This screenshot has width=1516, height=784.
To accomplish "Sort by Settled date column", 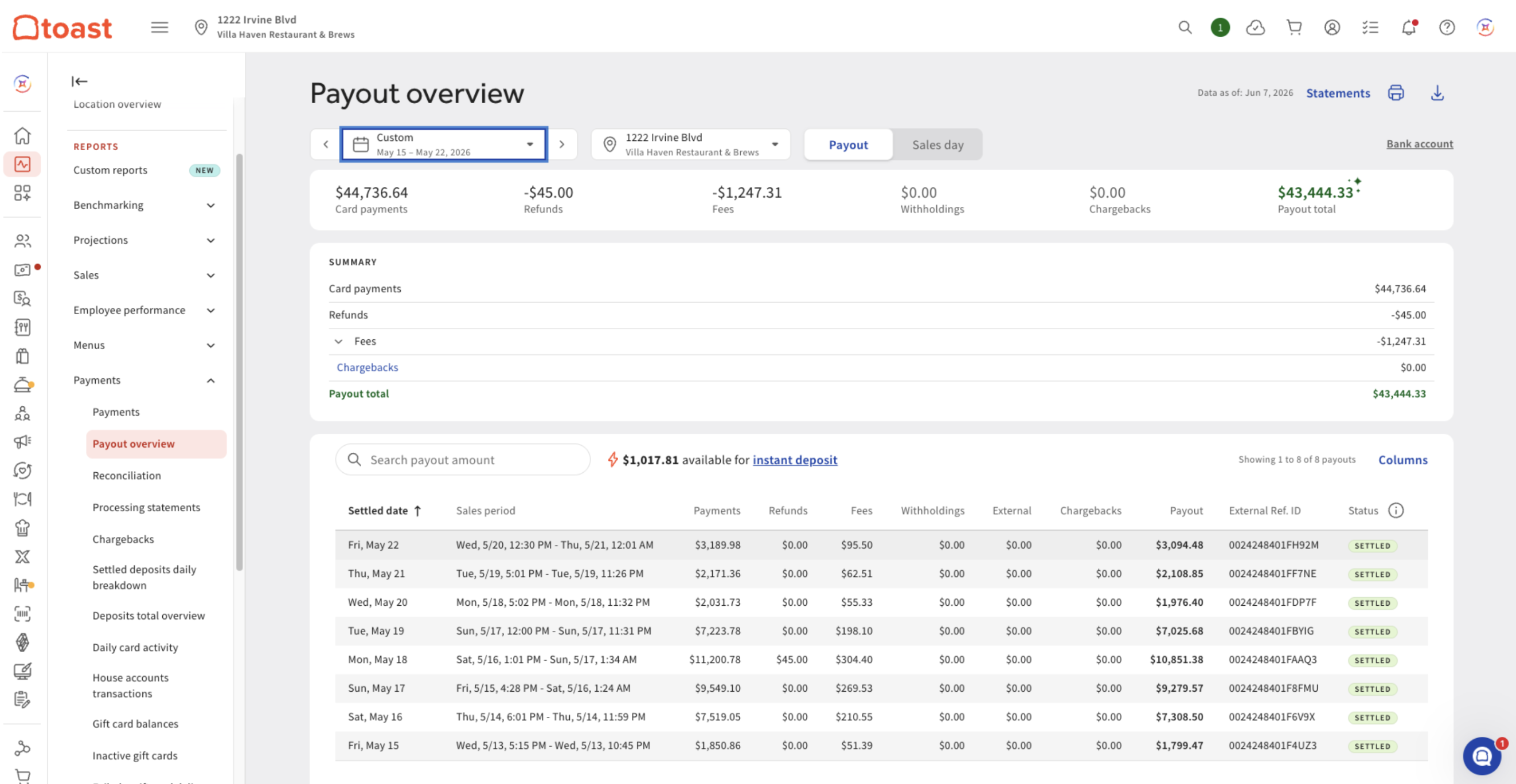I will 384,511.
